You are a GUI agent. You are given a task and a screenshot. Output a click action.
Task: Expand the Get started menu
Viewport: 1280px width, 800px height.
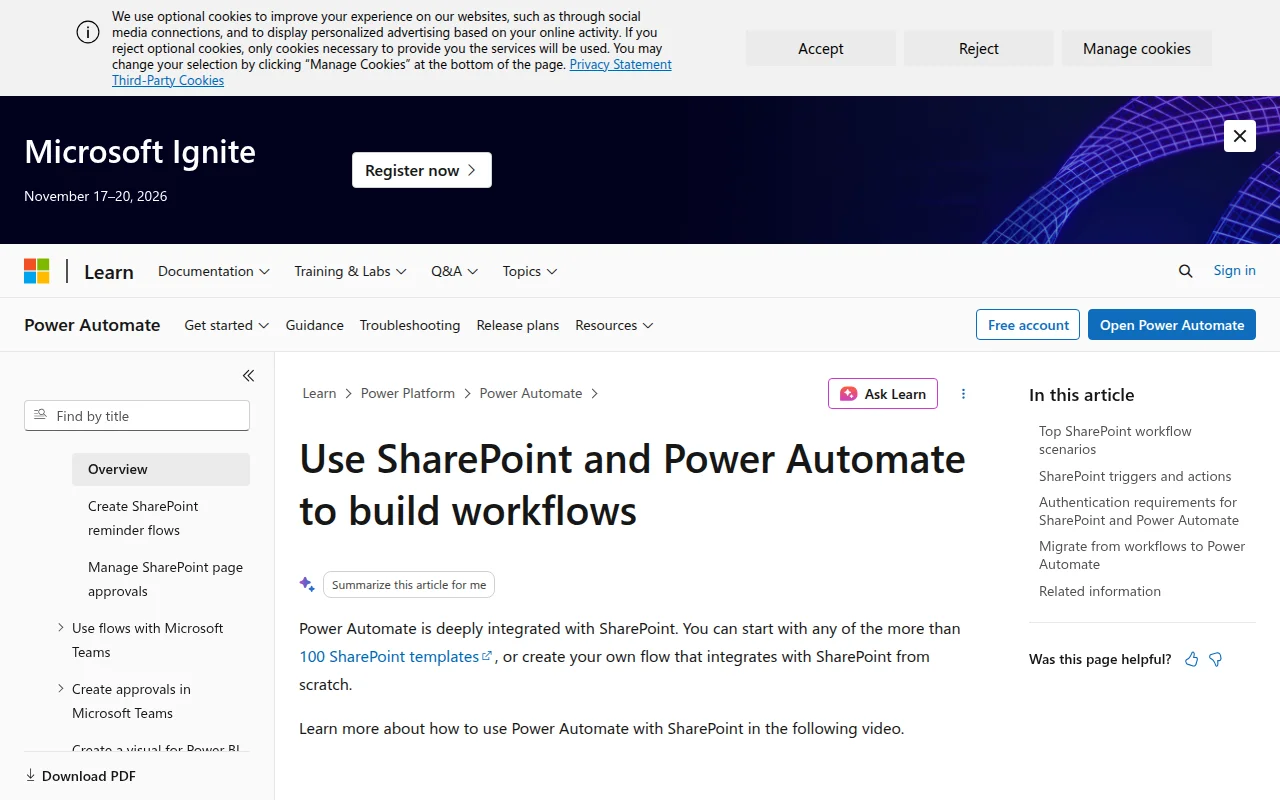(x=227, y=325)
